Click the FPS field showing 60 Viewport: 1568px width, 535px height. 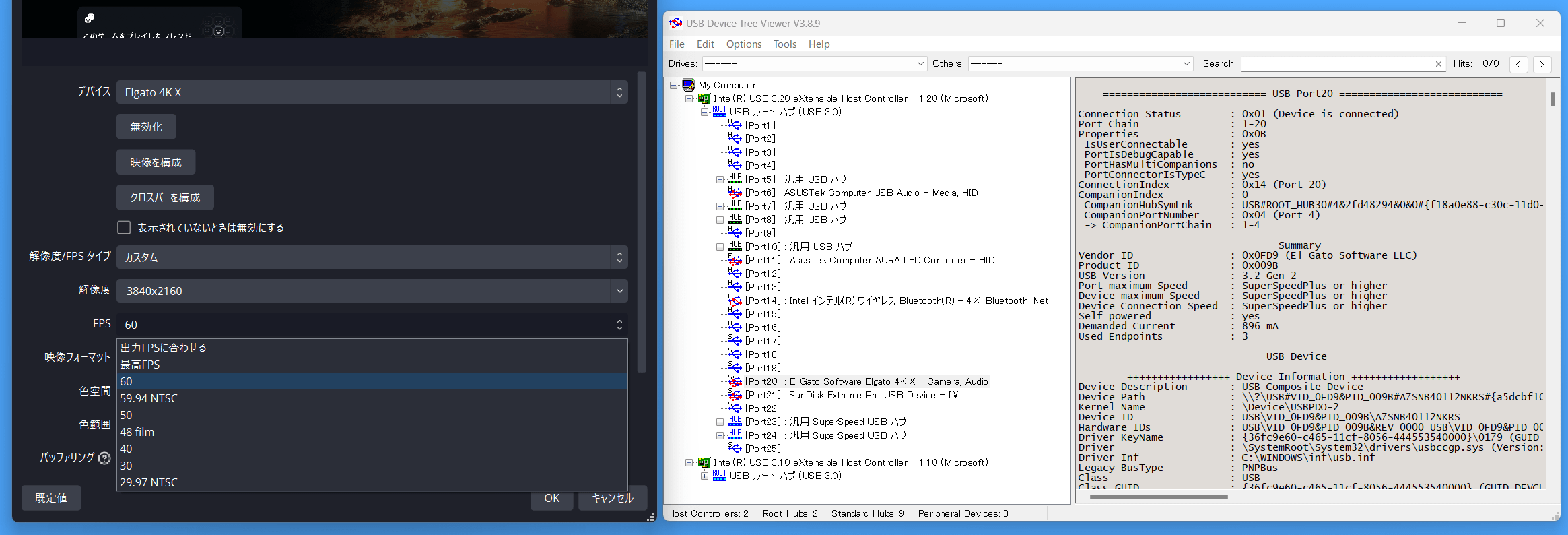pyautogui.click(x=372, y=325)
